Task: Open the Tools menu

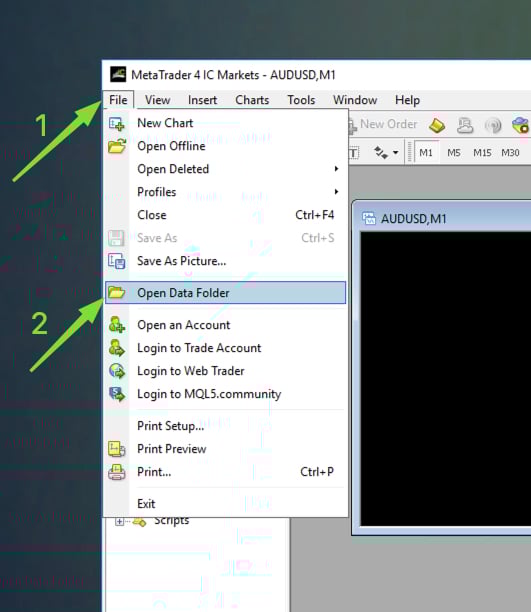Action: pyautogui.click(x=301, y=100)
